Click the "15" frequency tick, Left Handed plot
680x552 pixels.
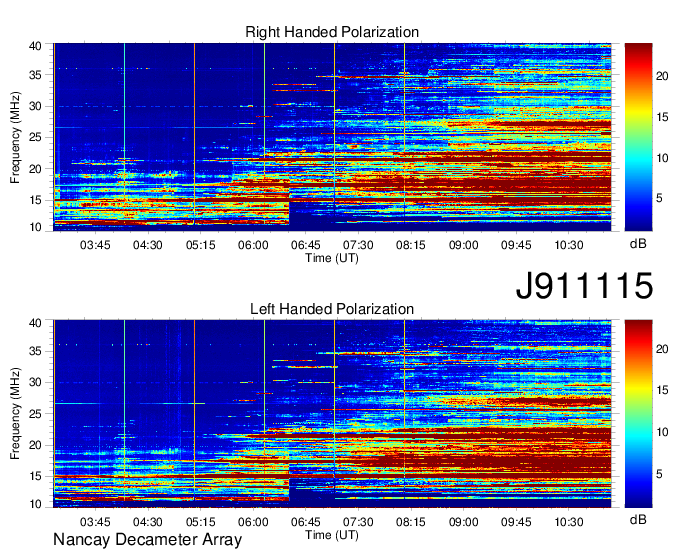(x=36, y=477)
